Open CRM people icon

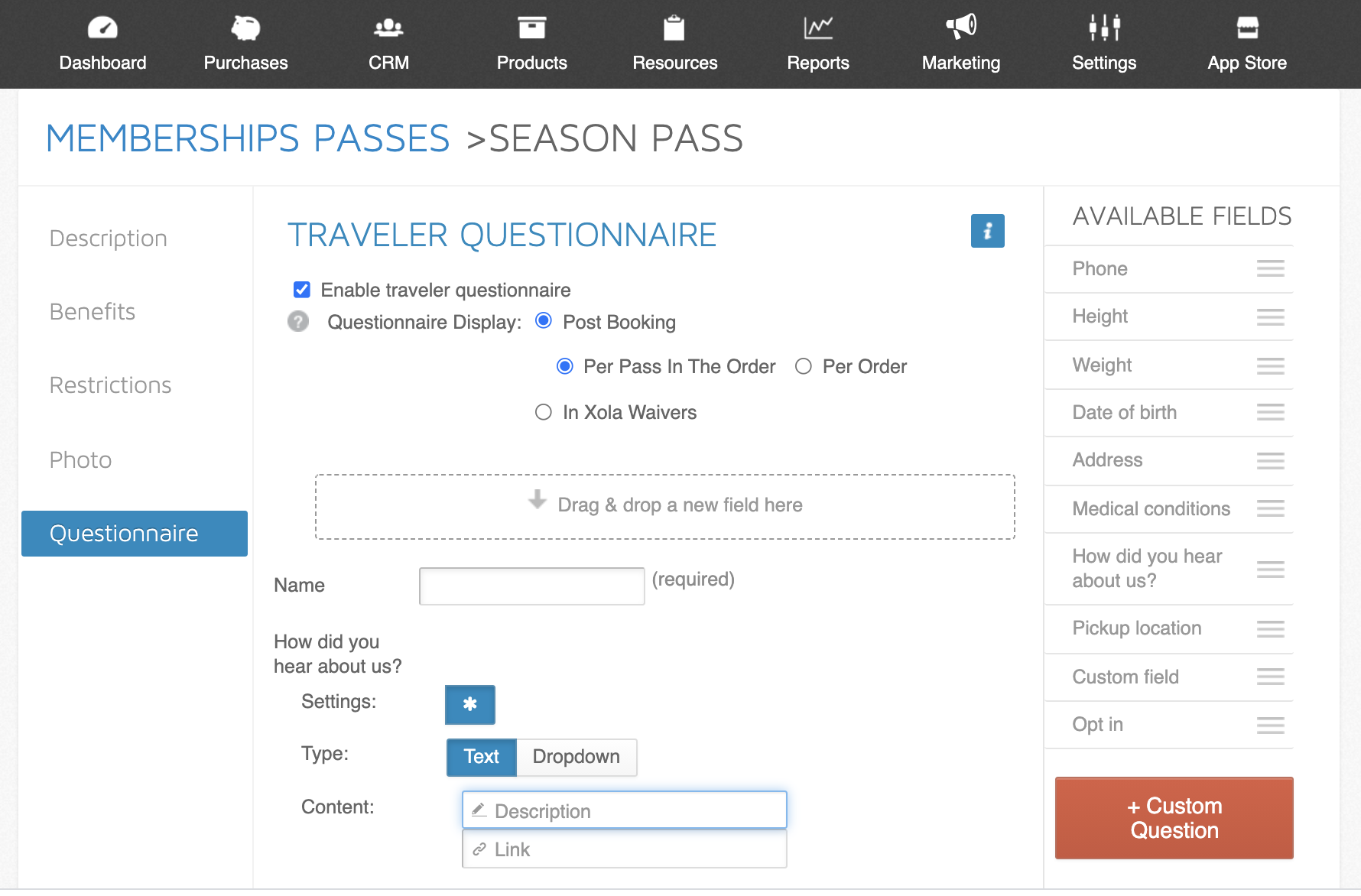point(388,28)
